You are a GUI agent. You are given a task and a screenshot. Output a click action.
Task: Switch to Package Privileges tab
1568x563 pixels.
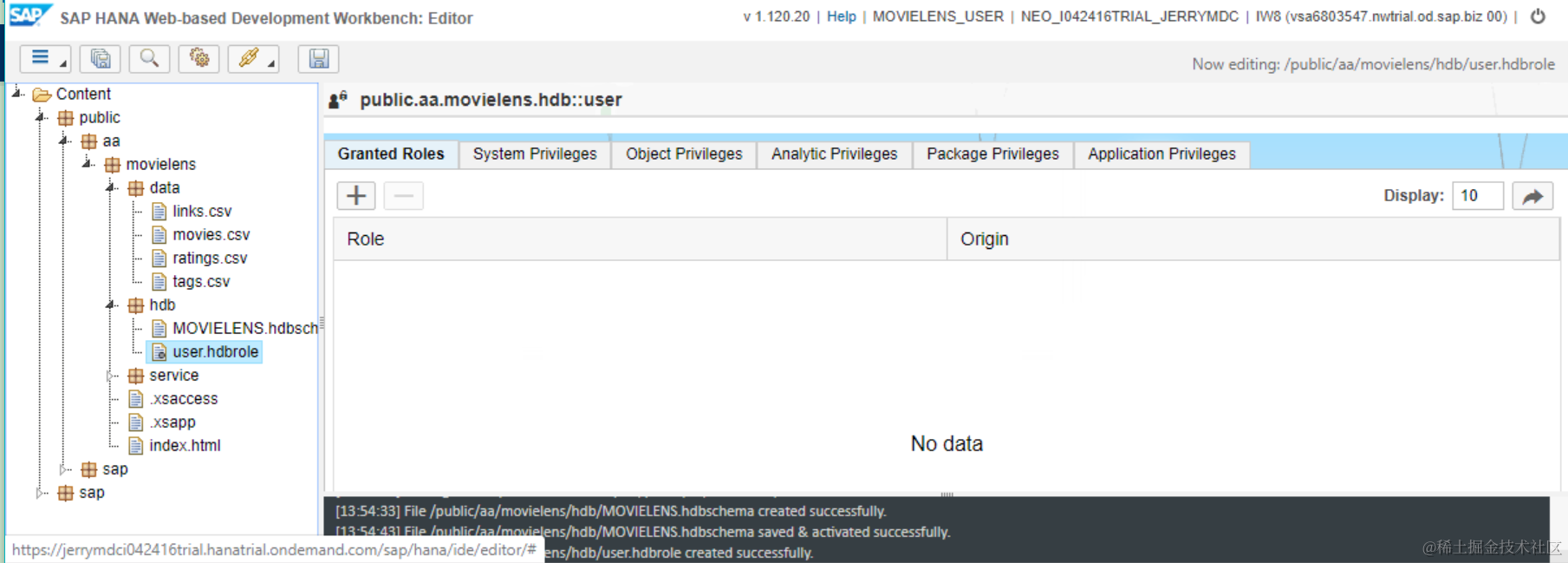(x=992, y=154)
